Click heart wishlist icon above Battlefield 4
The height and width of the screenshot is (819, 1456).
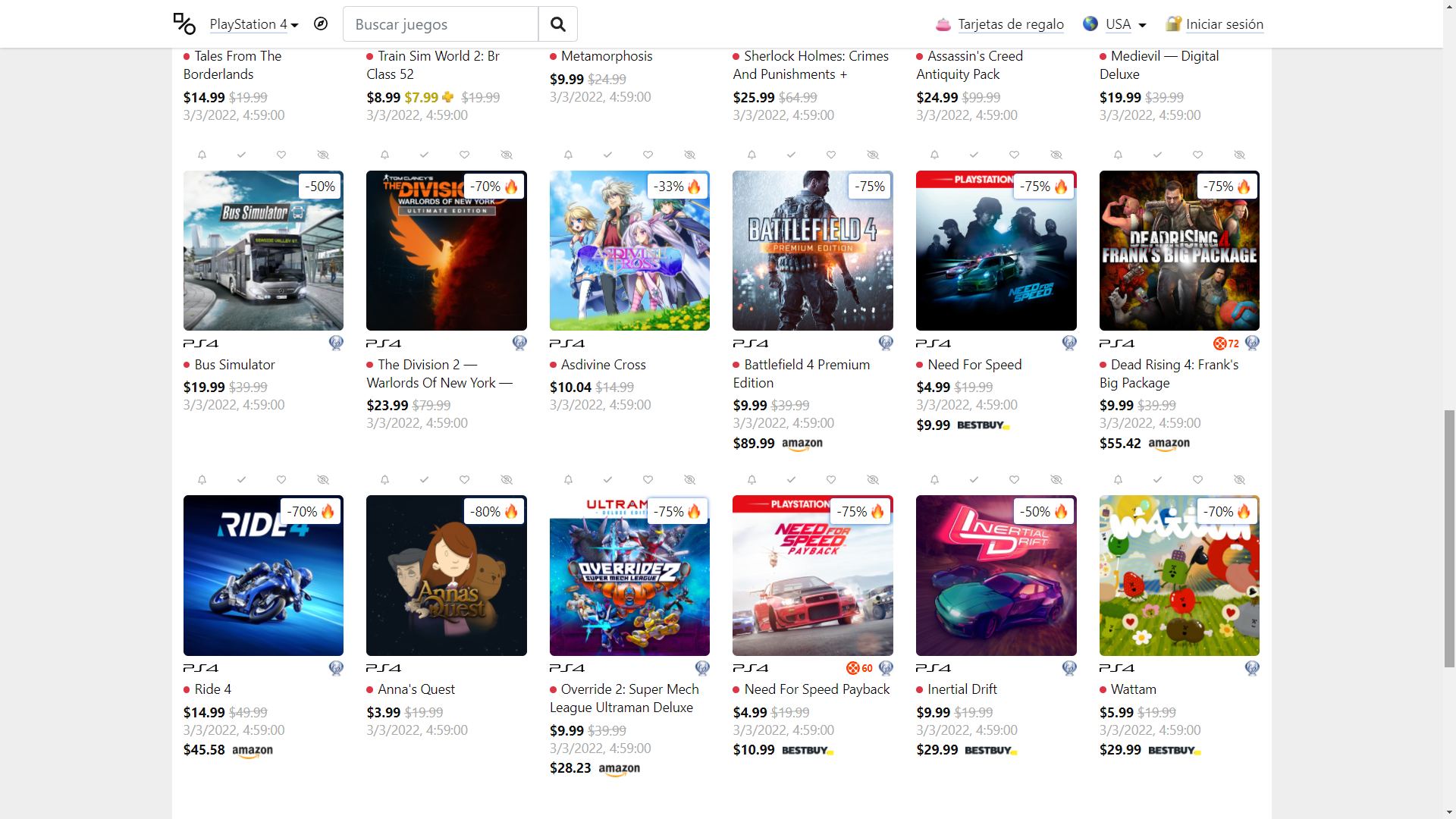831,155
